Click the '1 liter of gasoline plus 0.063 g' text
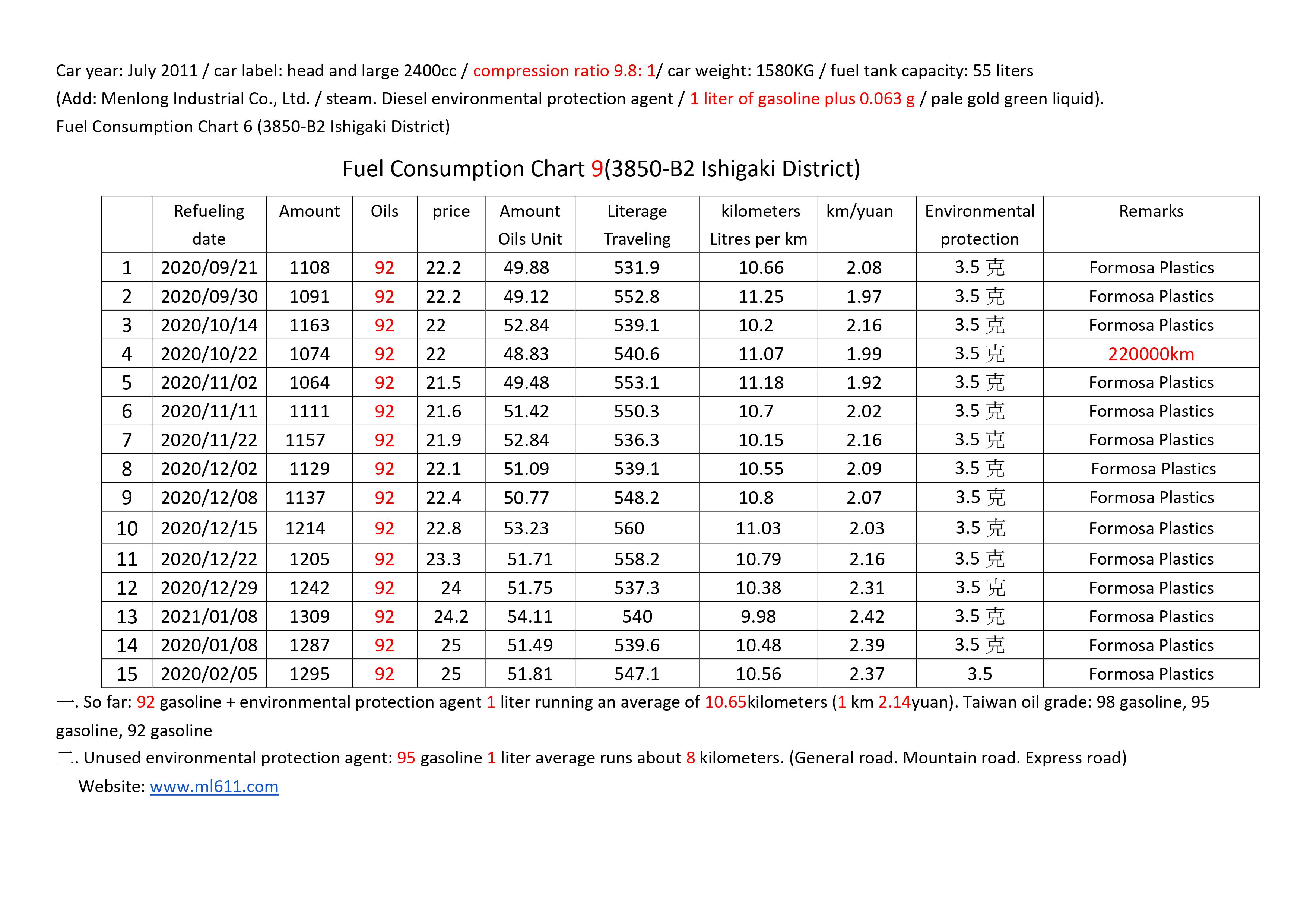 802,98
